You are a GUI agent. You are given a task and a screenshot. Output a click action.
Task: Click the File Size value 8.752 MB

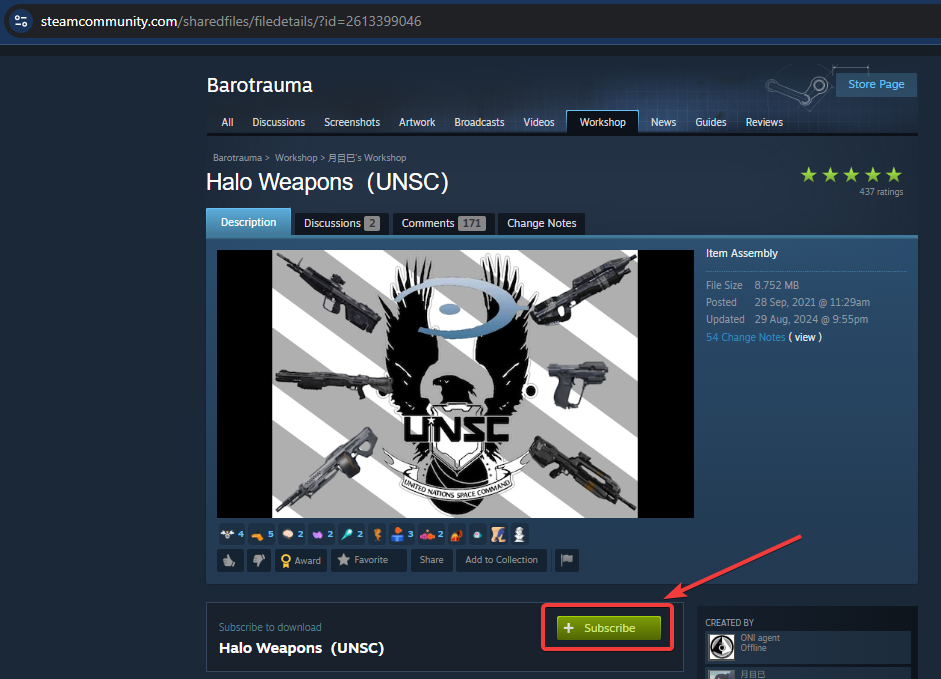tap(777, 285)
